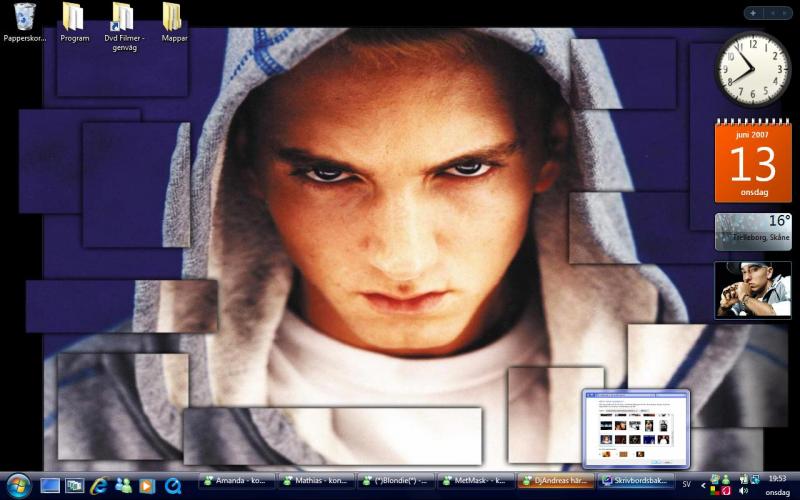Click Show Desktop in Quick Launch
The width and height of the screenshot is (800, 500).
tap(50, 485)
